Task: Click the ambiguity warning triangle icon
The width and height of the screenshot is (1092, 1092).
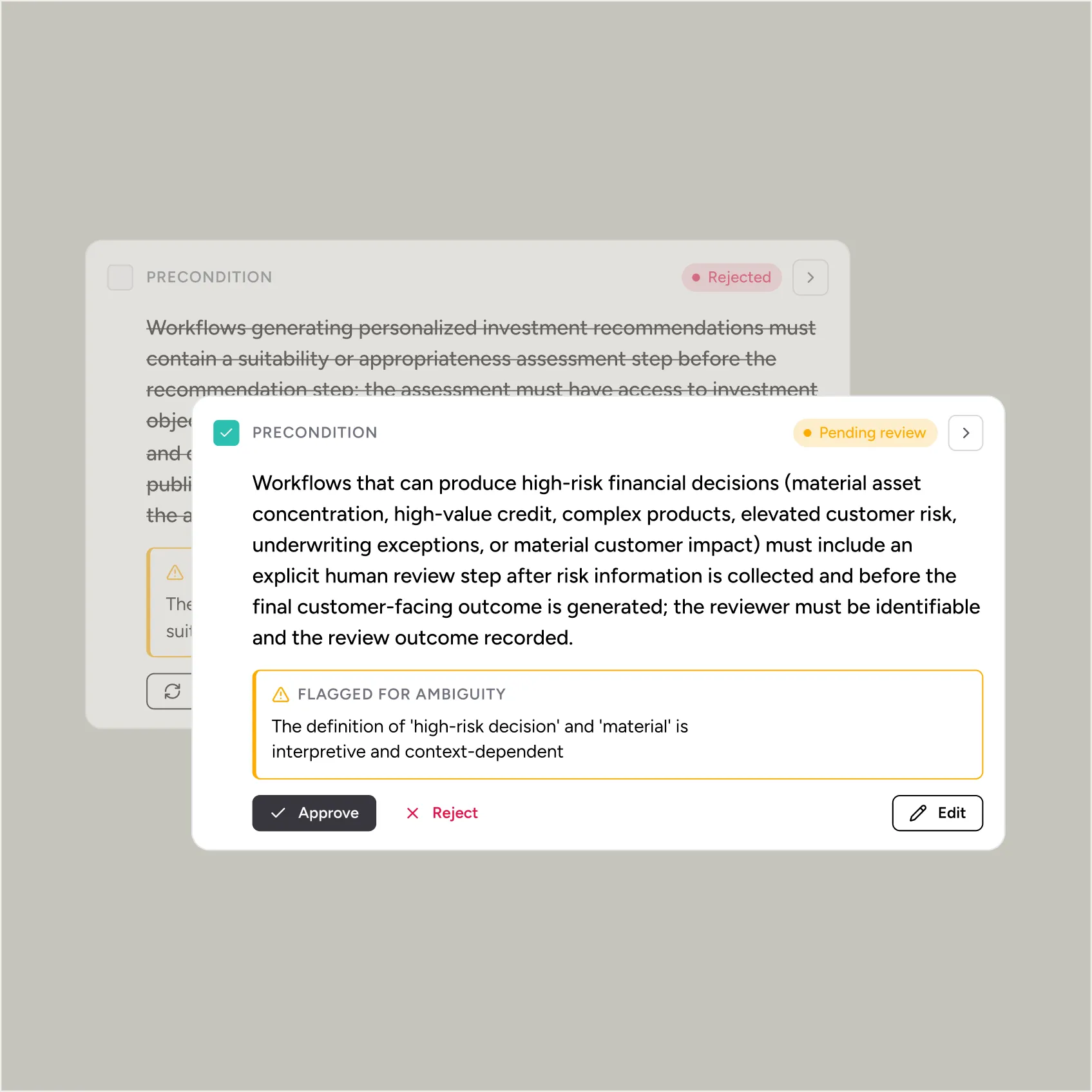Action: pyautogui.click(x=281, y=694)
